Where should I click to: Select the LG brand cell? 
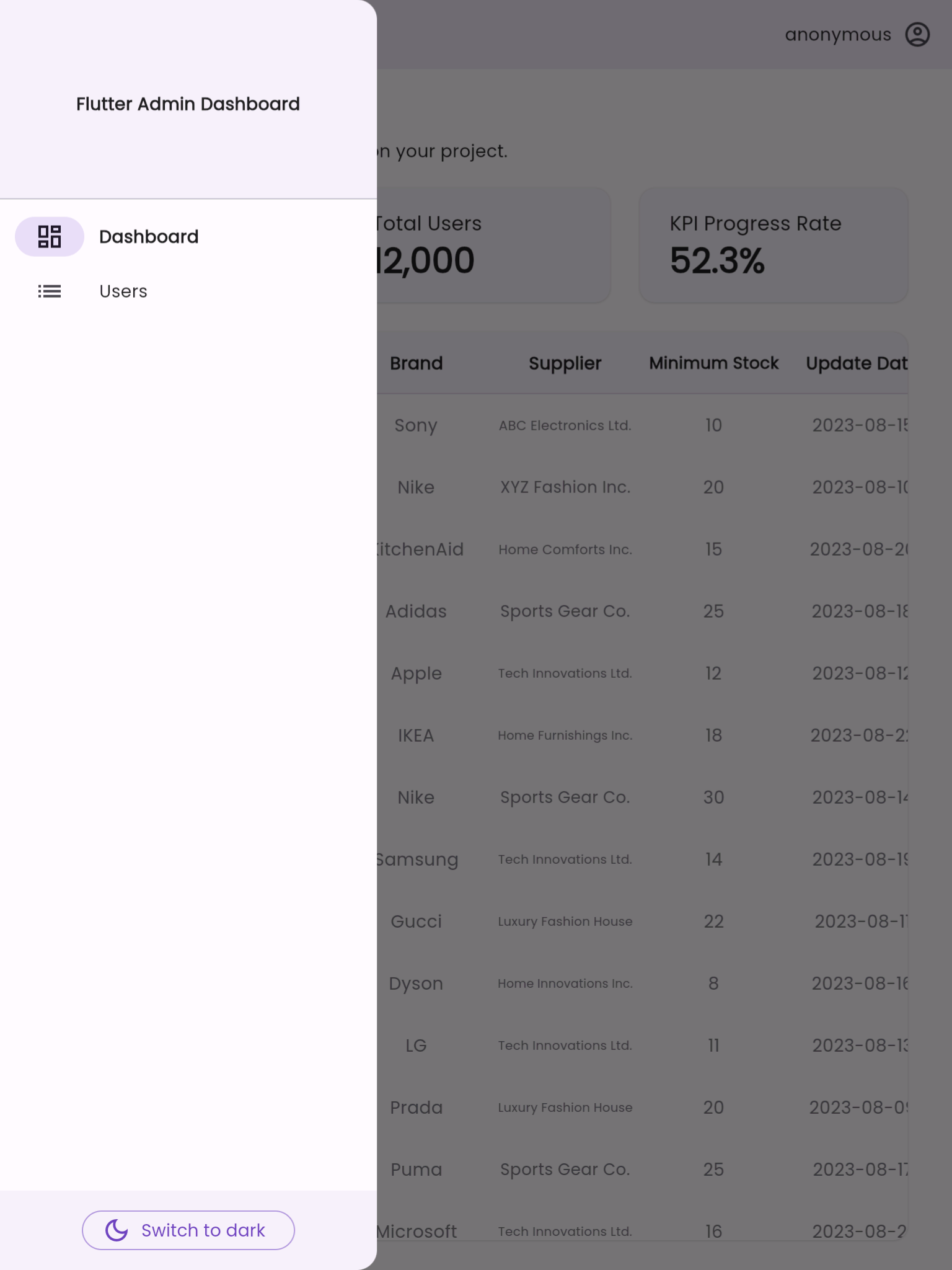[x=416, y=1046]
